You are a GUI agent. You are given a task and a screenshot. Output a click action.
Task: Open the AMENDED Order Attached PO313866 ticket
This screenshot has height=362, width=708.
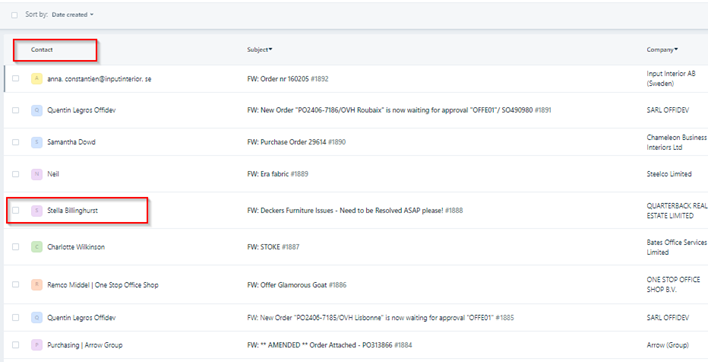tap(330, 345)
